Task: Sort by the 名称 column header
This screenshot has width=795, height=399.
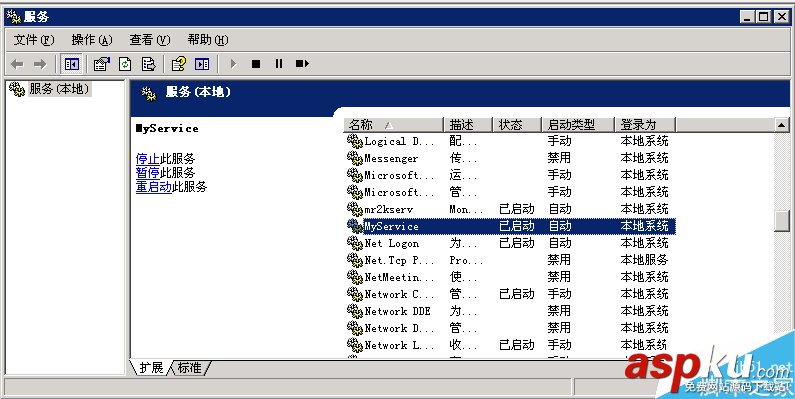Action: click(393, 124)
